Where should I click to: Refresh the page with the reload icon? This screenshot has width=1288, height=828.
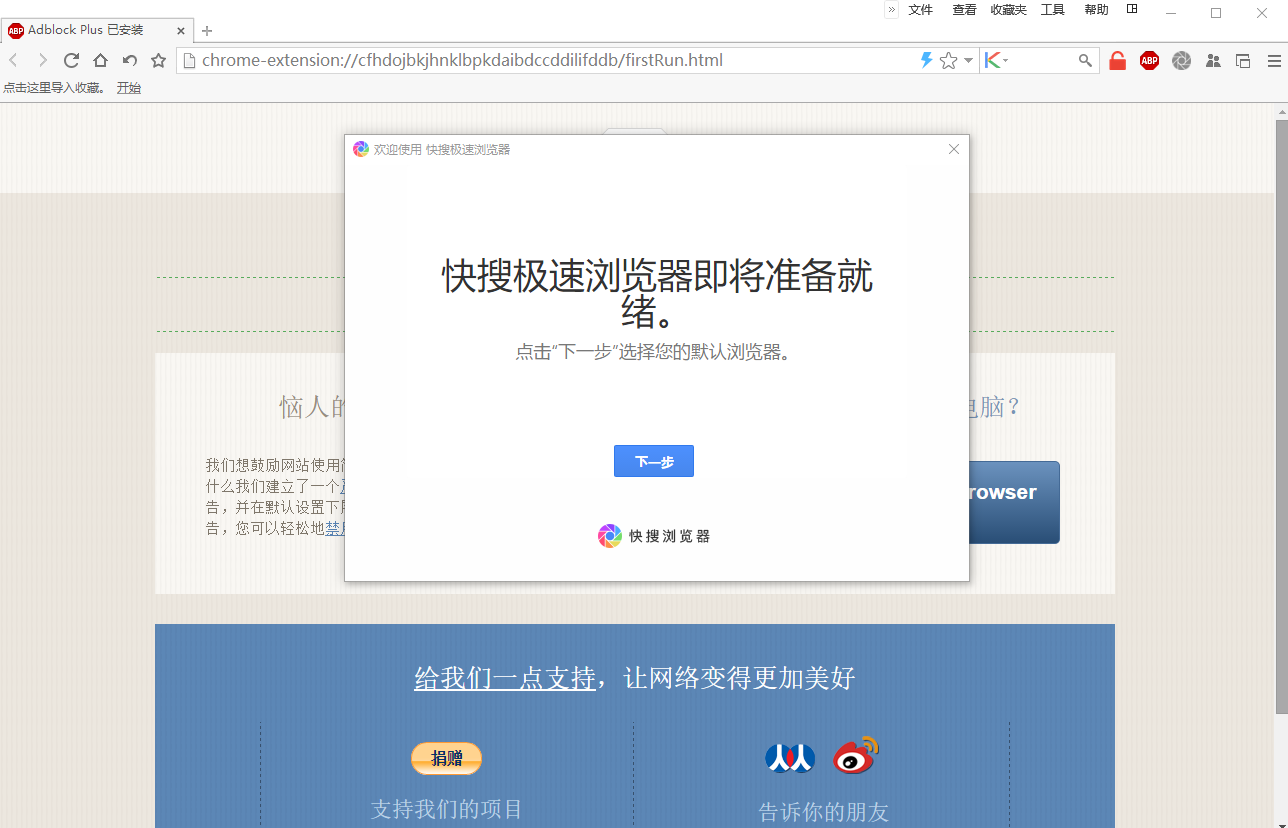click(71, 60)
